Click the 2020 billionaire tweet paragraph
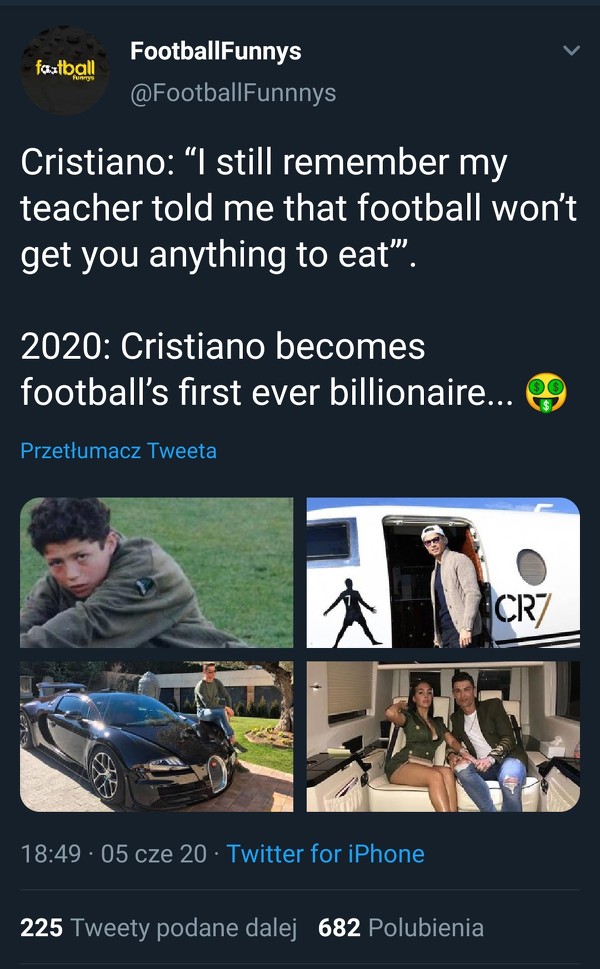 [270, 369]
